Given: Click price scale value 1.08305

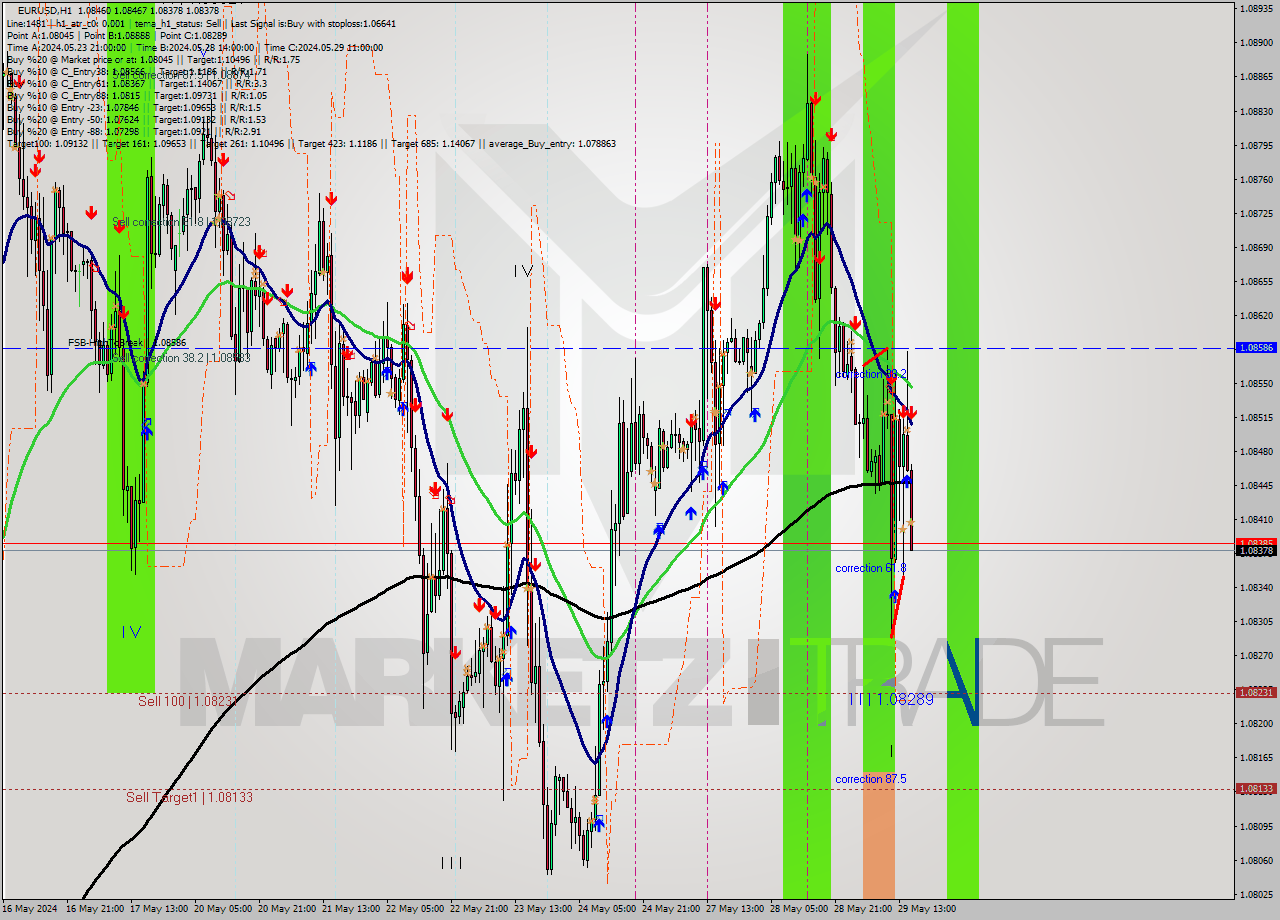Looking at the screenshot, I should coord(1256,622).
